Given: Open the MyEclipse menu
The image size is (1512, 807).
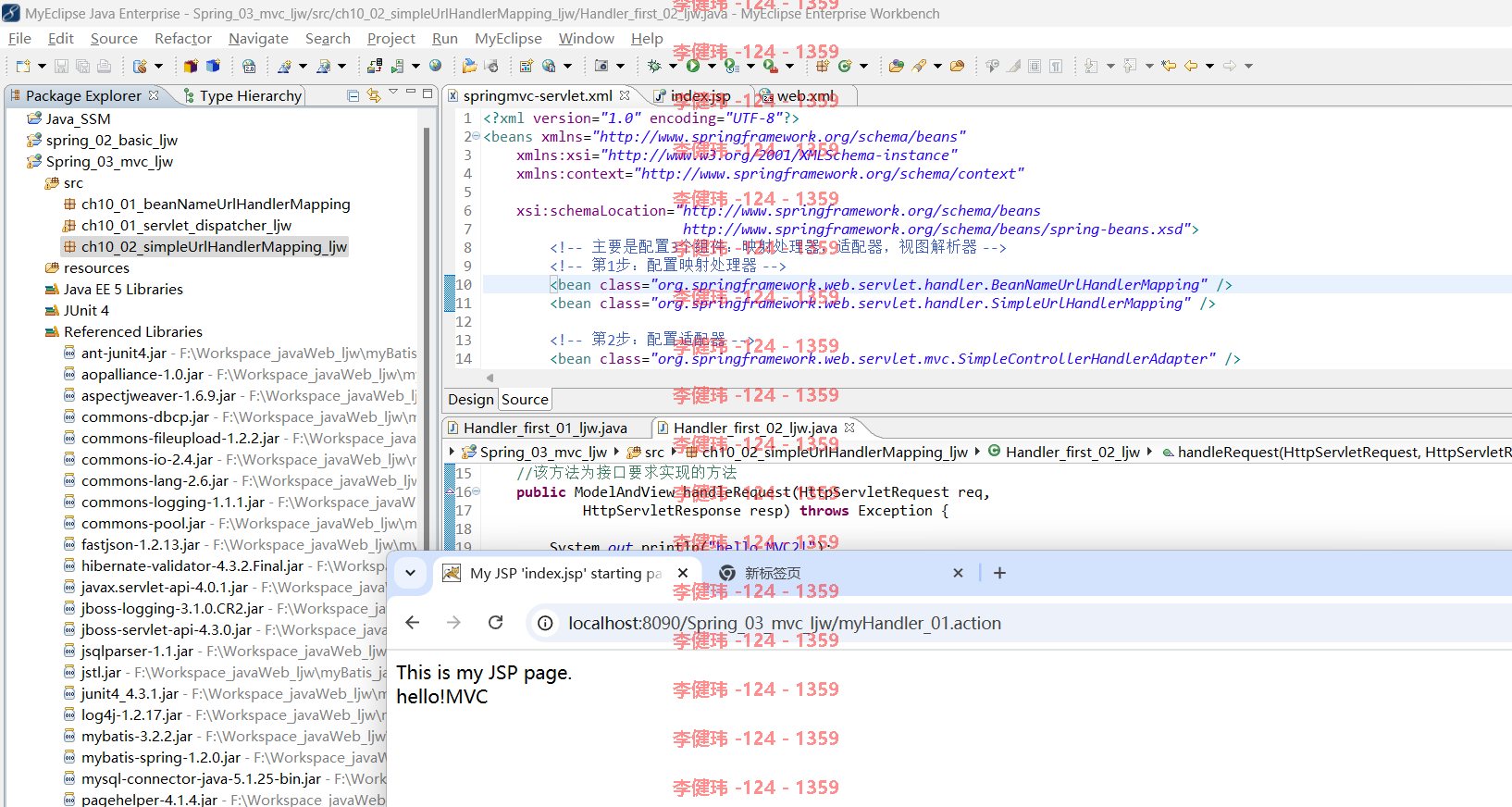Looking at the screenshot, I should [x=508, y=38].
